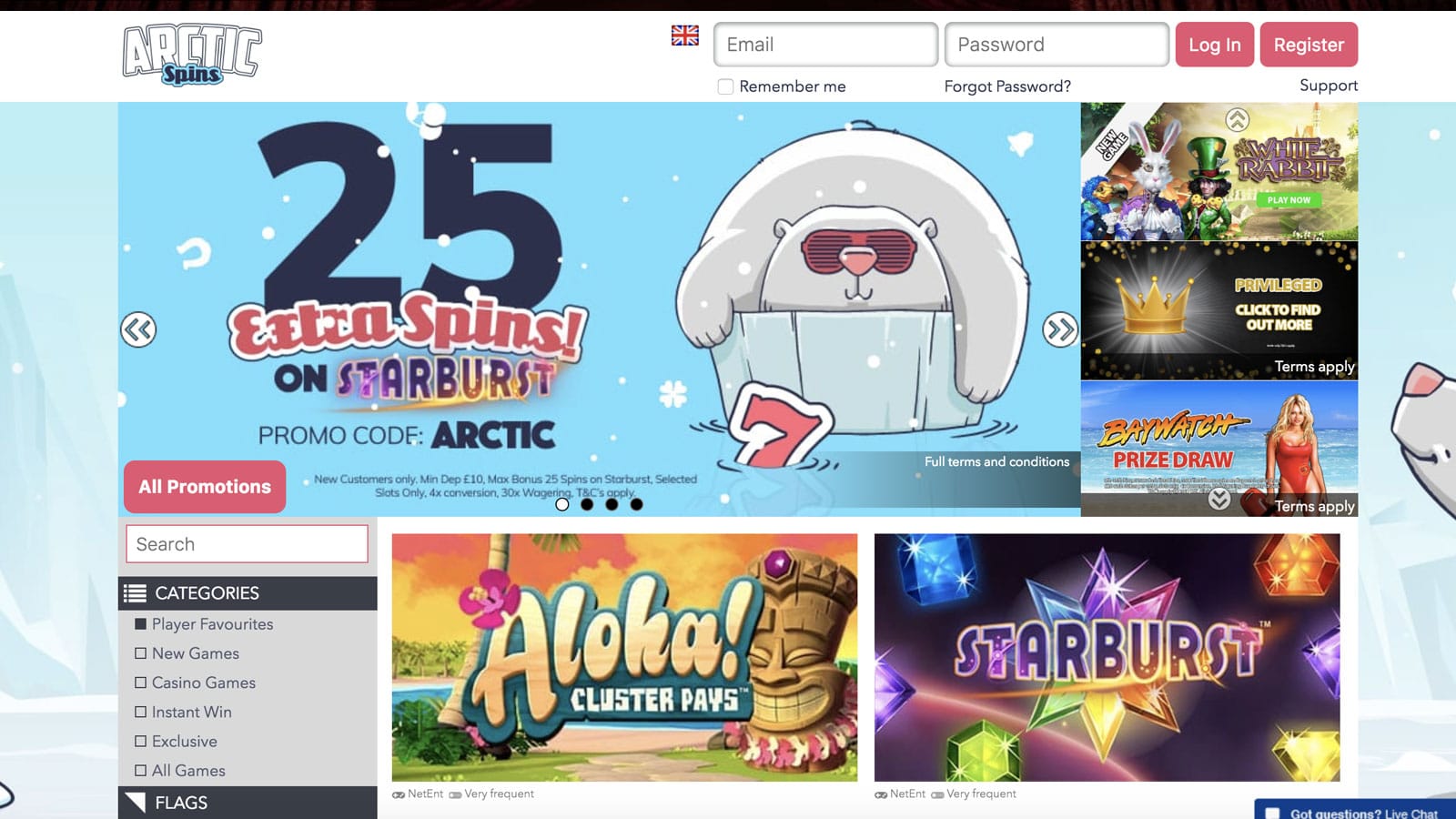Focus the Email input field

[825, 45]
